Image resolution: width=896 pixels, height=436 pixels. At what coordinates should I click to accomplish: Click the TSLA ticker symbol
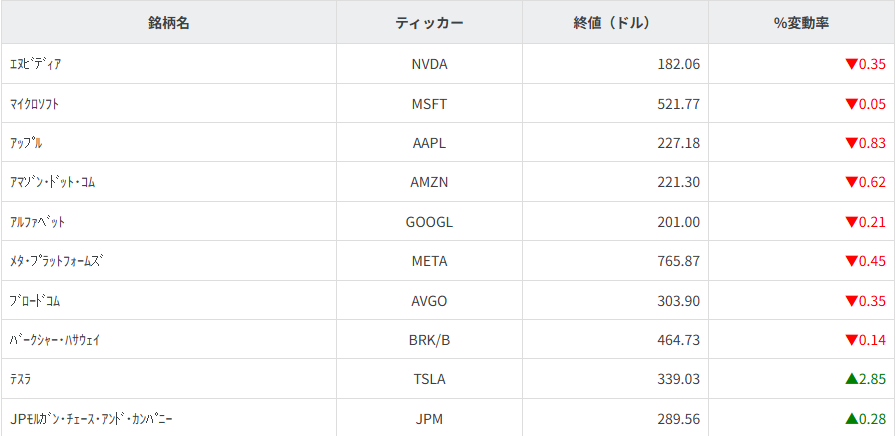[x=430, y=379]
